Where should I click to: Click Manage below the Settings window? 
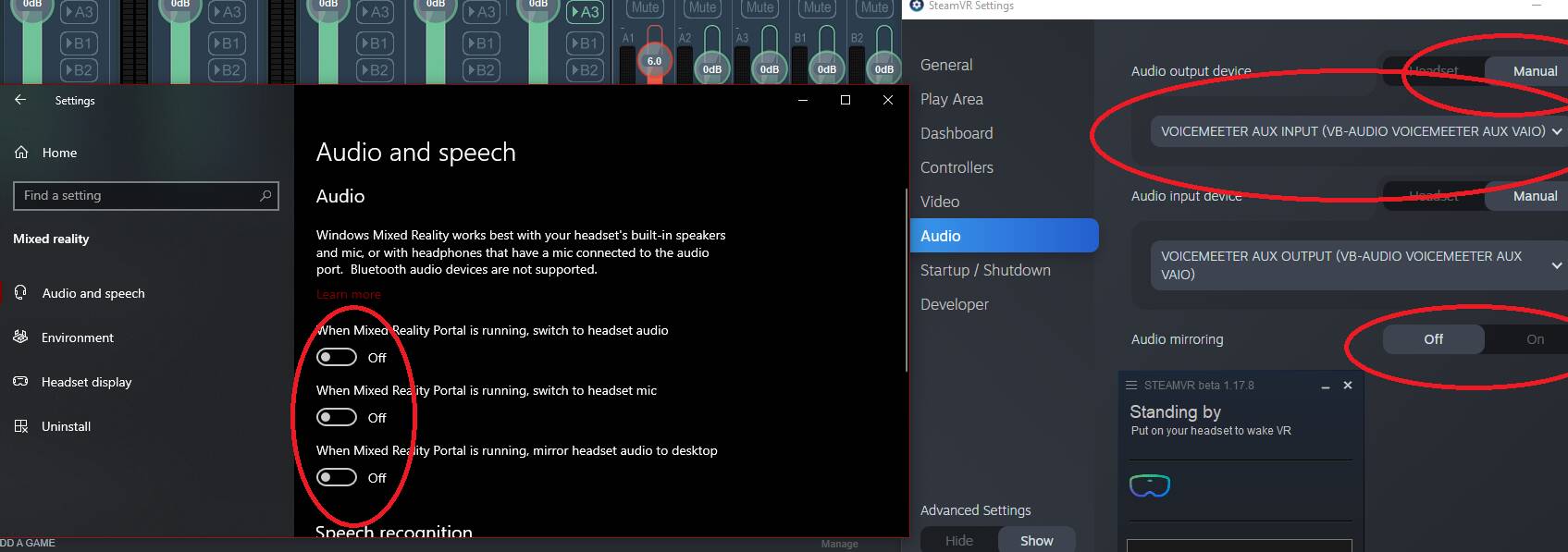coord(839,544)
